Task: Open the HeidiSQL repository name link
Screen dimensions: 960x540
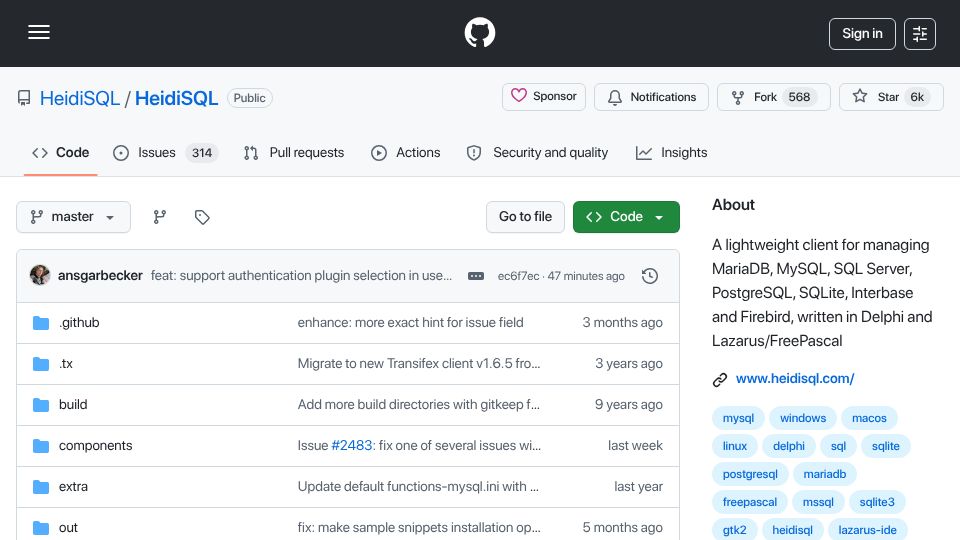Action: coord(176,98)
